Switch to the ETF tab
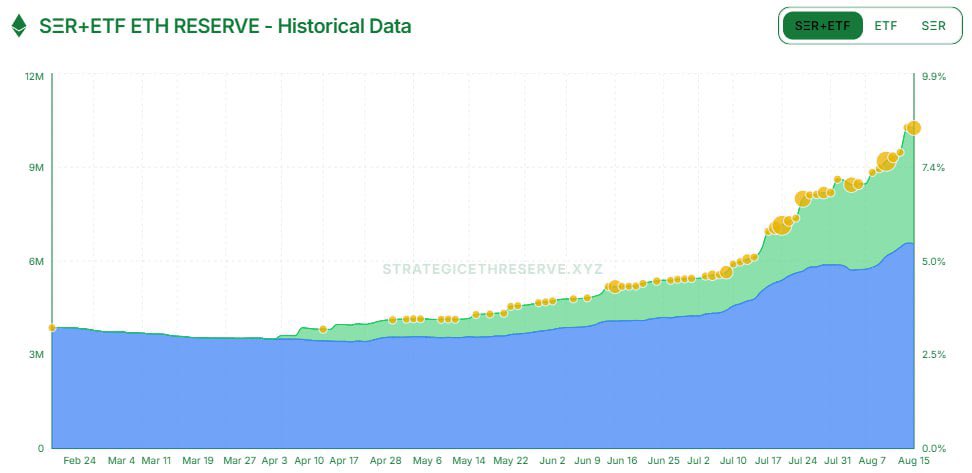This screenshot has width=972, height=473. (885, 26)
